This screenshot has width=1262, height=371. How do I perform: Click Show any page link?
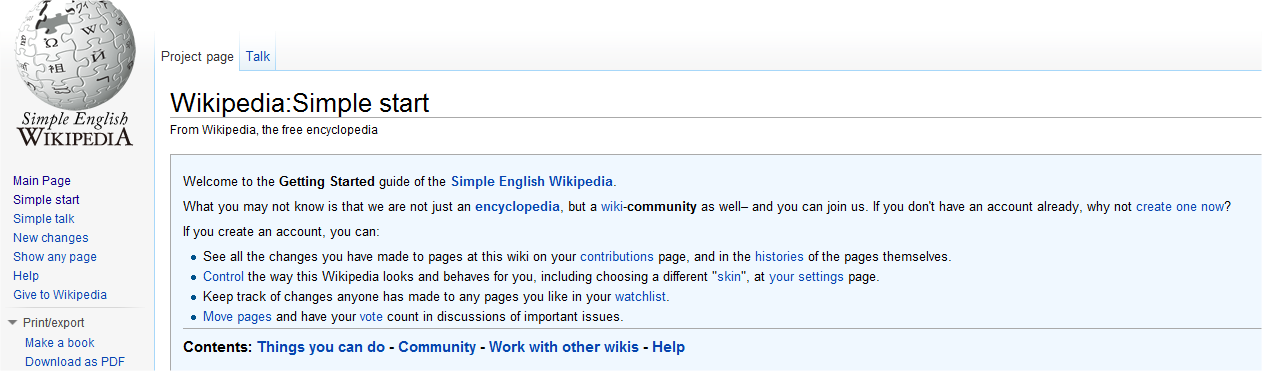click(55, 257)
